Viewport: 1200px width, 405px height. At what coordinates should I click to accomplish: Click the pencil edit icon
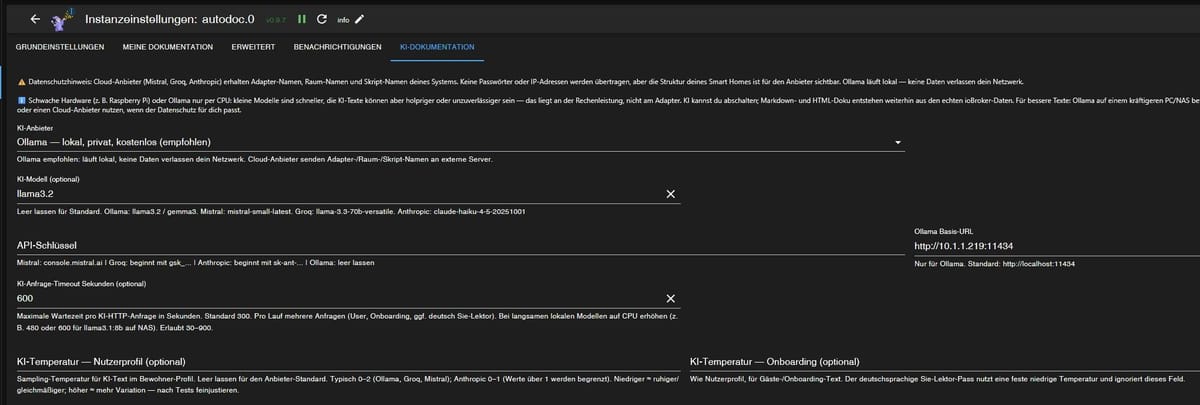coord(360,19)
